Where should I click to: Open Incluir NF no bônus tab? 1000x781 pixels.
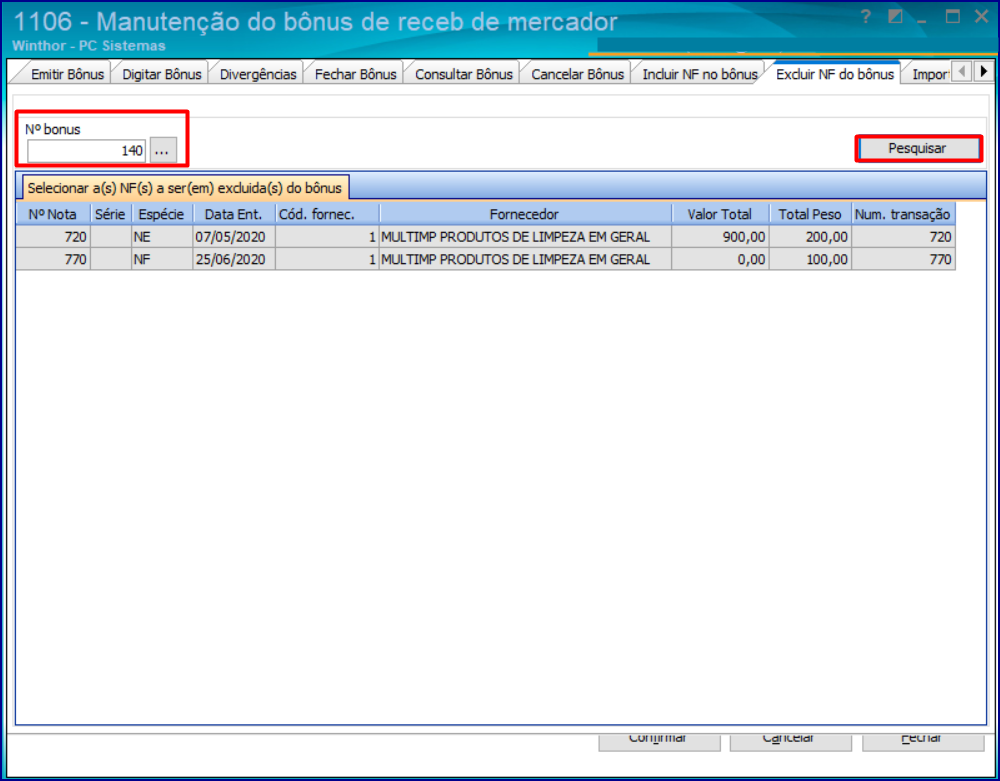click(x=700, y=74)
